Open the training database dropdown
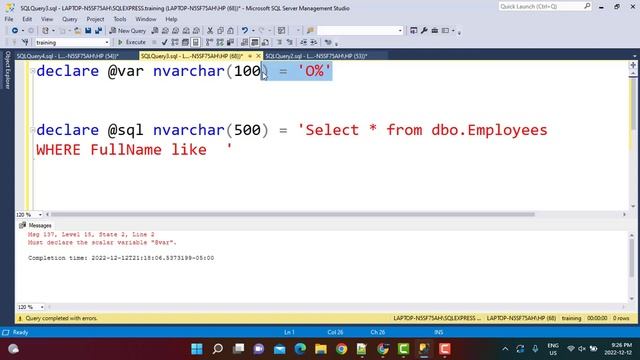Image resolution: width=640 pixels, height=360 pixels. click(107, 42)
